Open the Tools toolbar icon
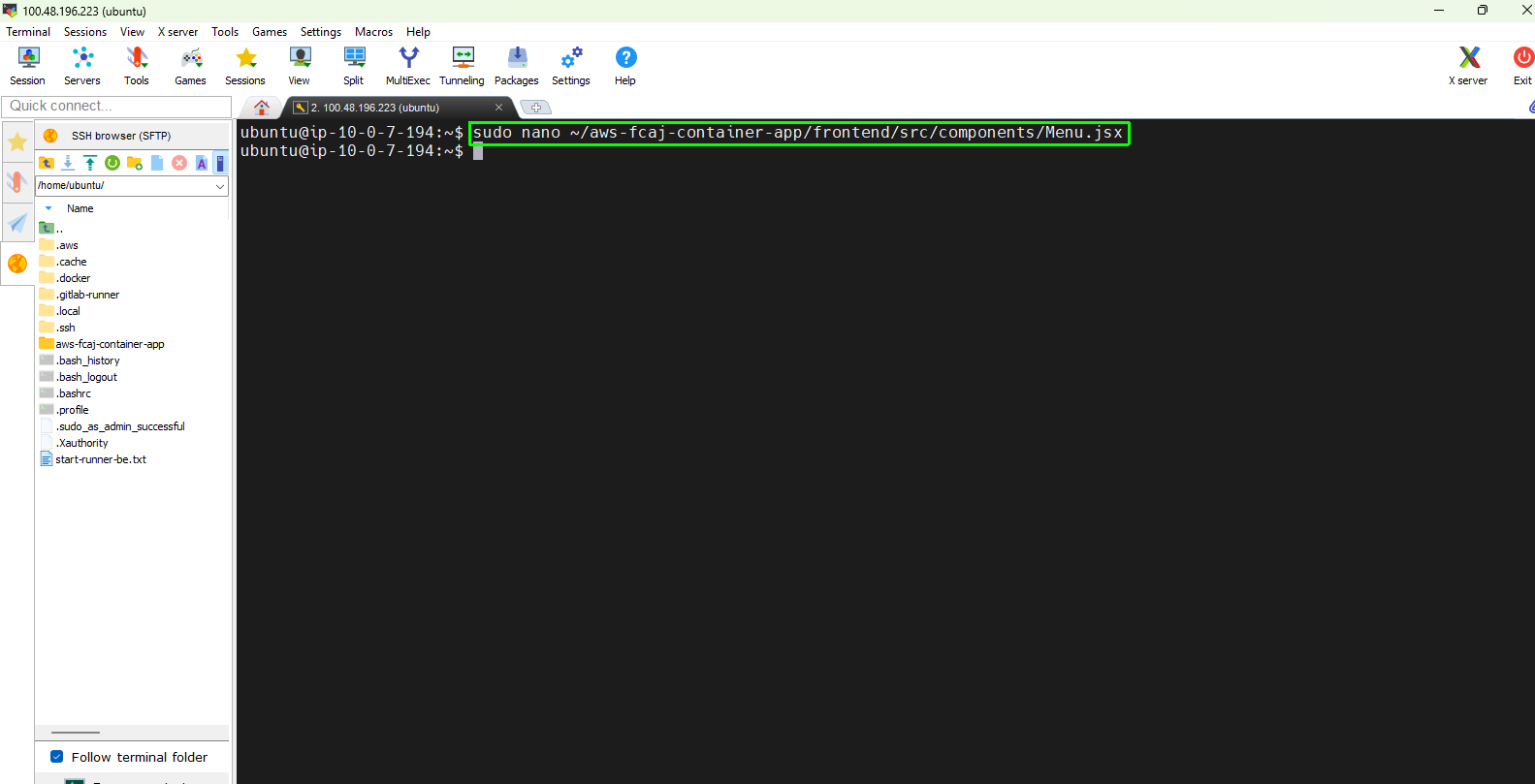1535x784 pixels. [137, 66]
